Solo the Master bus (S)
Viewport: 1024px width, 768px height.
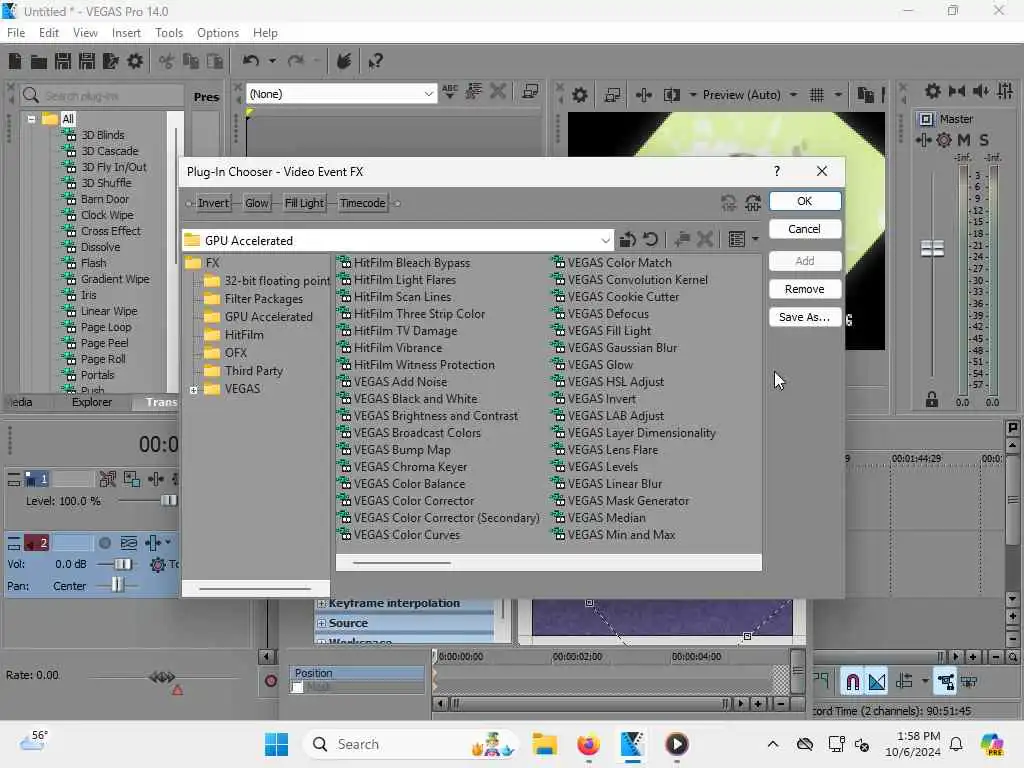[984, 140]
